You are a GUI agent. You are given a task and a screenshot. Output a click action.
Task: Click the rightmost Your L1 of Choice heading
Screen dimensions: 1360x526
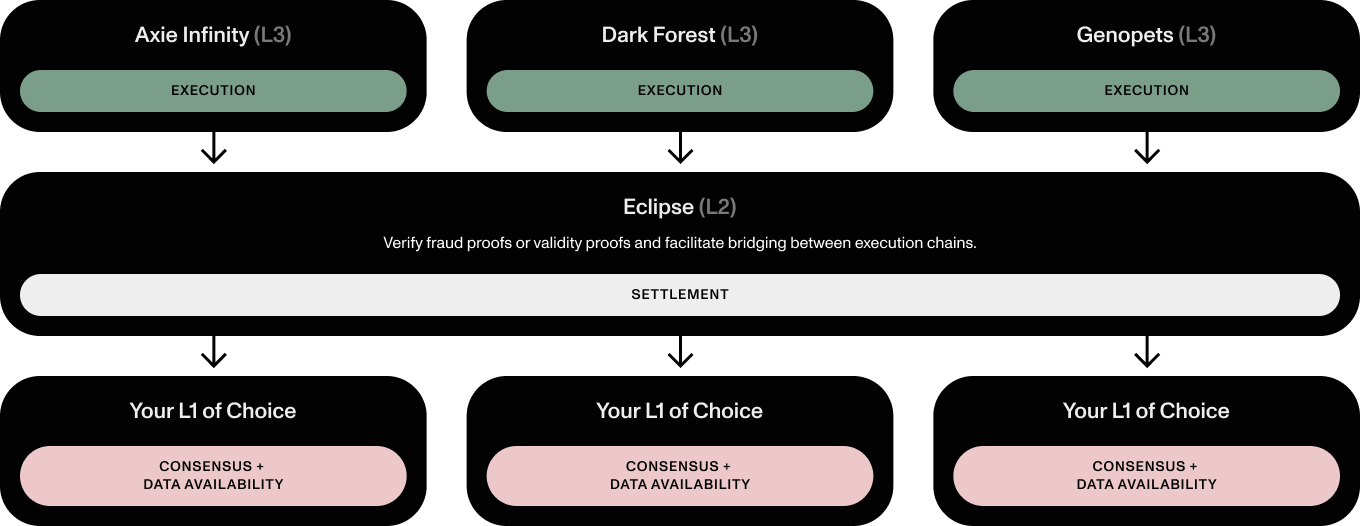point(1146,411)
